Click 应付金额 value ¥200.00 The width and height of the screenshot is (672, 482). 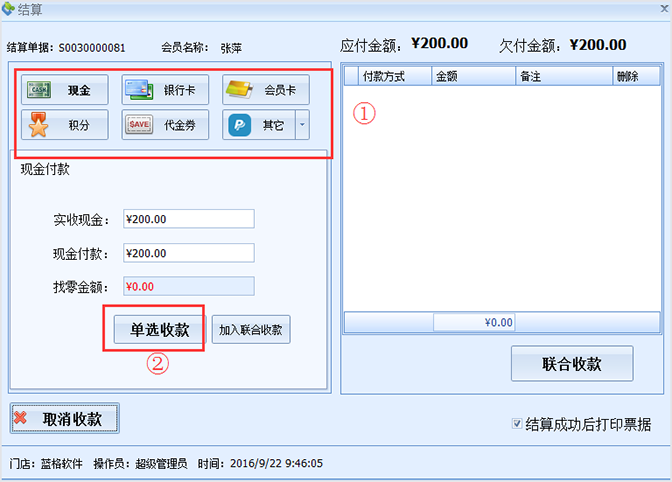tap(440, 44)
